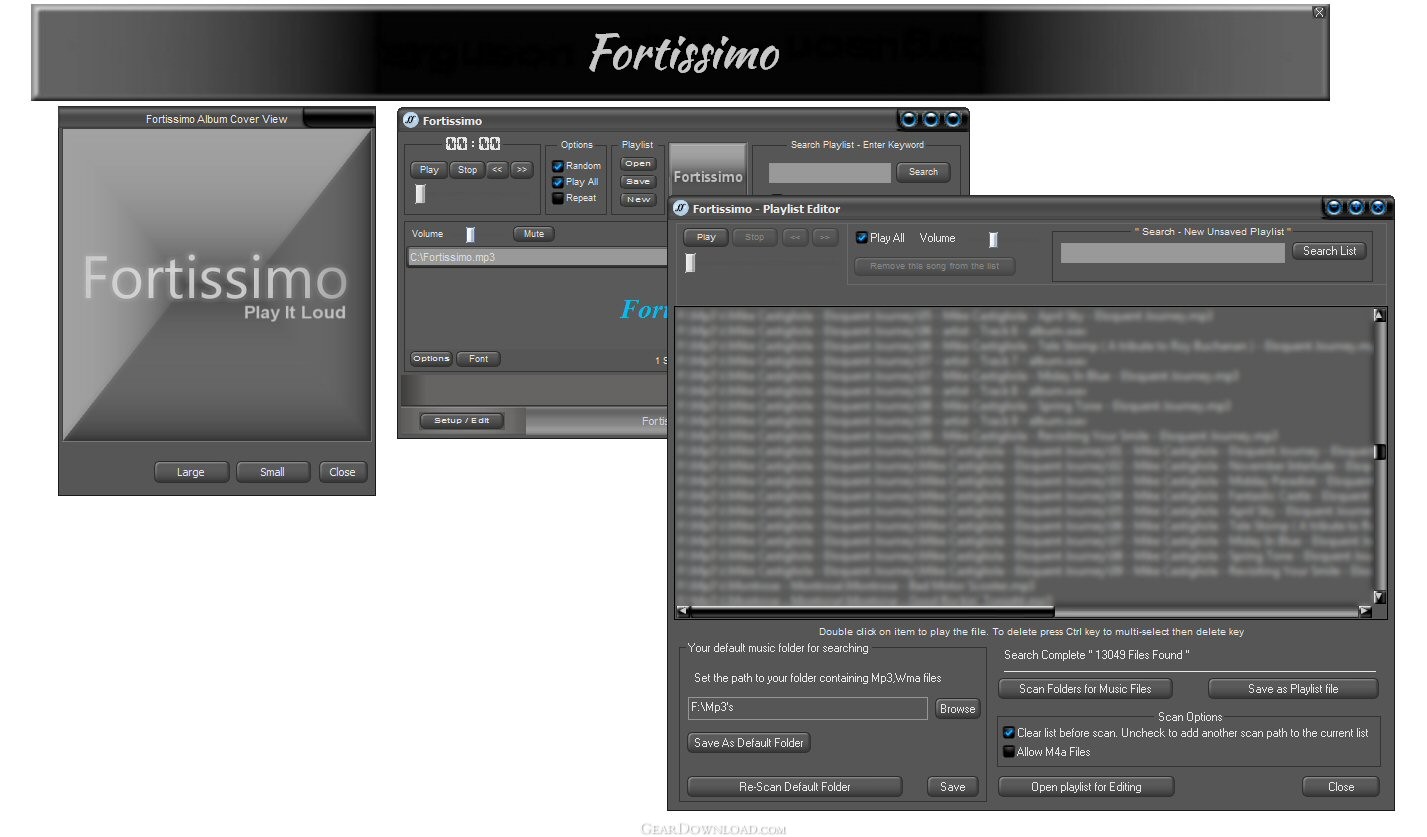Toggle the Random checkbox
The image size is (1427, 837).
click(559, 166)
